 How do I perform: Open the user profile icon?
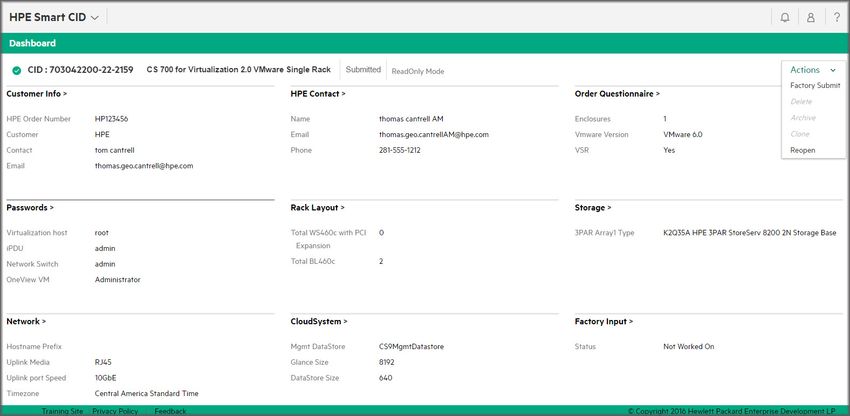pos(811,18)
